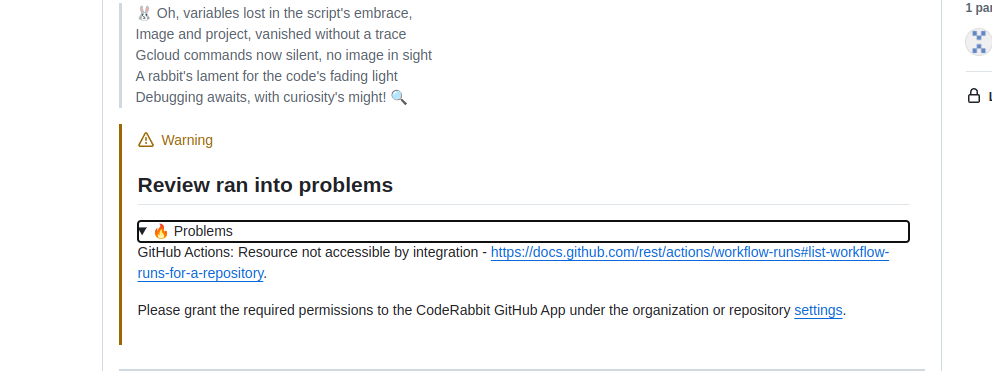Viewport: 992px width, 371px height.
Task: Open the participant avatar in the sidebar
Action: [x=979, y=42]
